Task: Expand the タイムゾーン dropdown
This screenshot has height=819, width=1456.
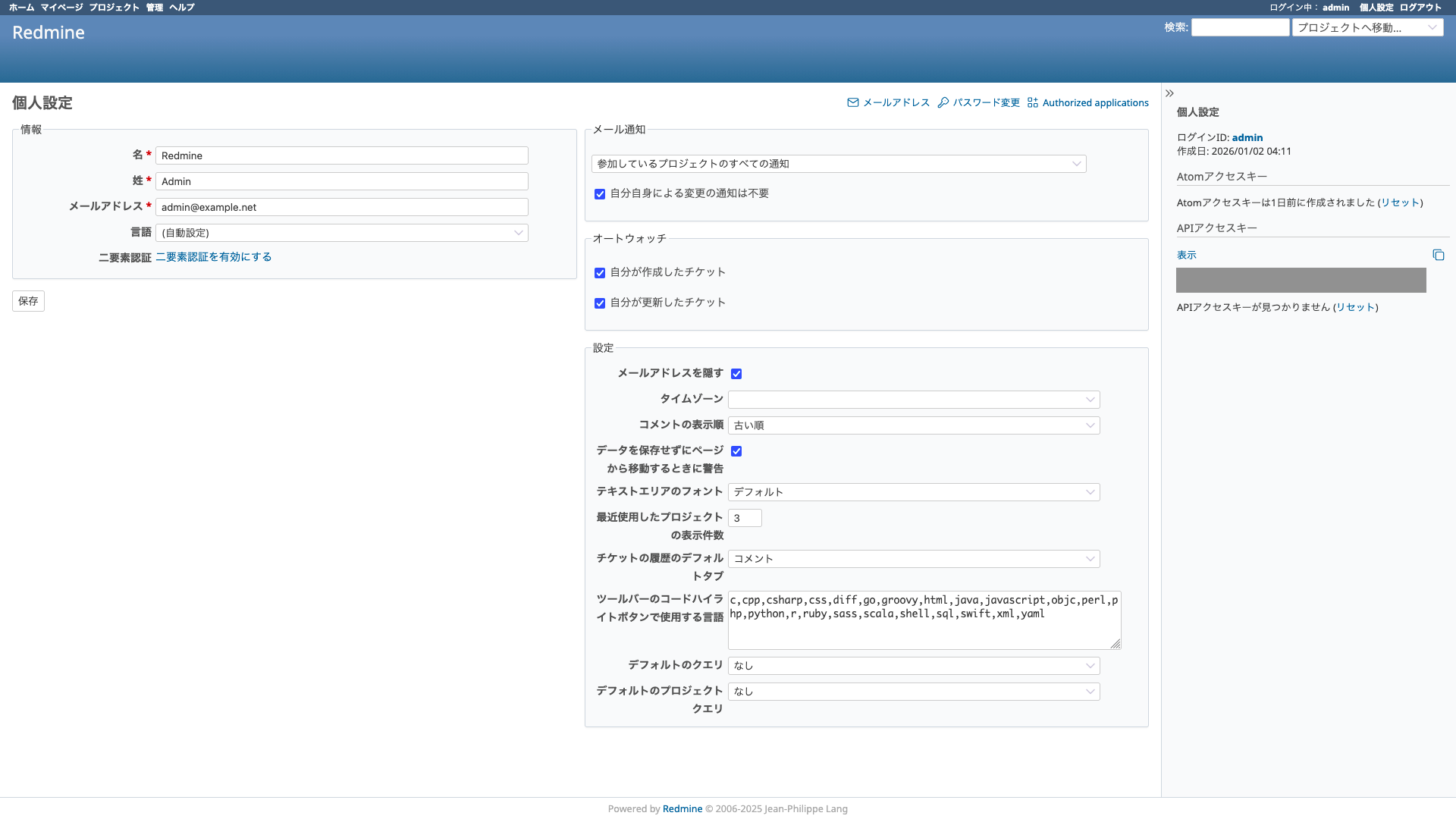Action: point(913,400)
